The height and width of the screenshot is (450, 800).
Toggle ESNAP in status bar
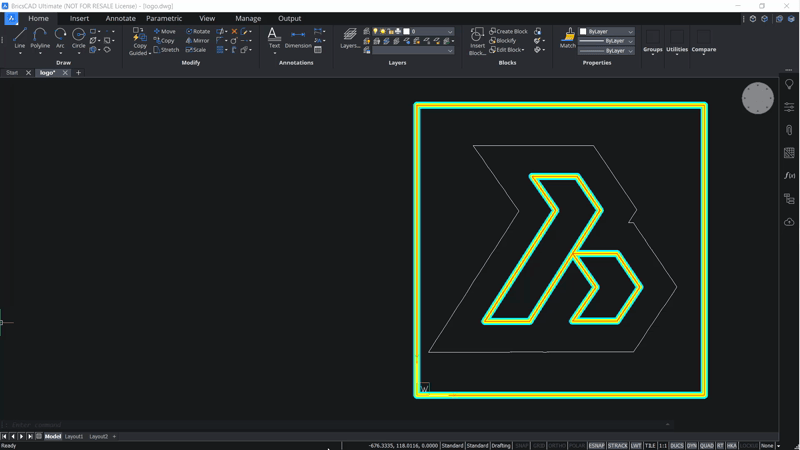coord(596,445)
